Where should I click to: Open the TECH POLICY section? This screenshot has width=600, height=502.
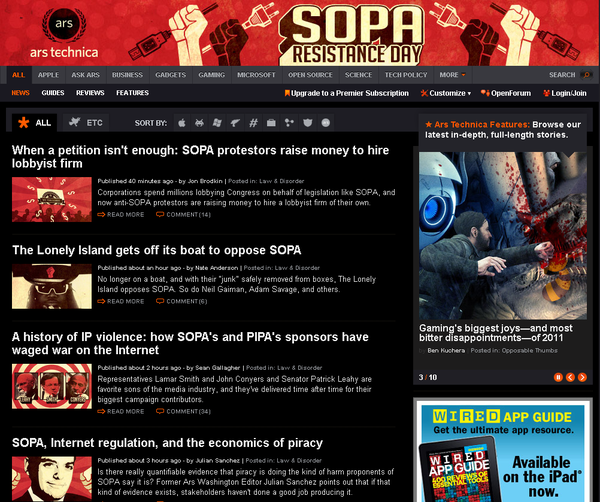[x=406, y=75]
